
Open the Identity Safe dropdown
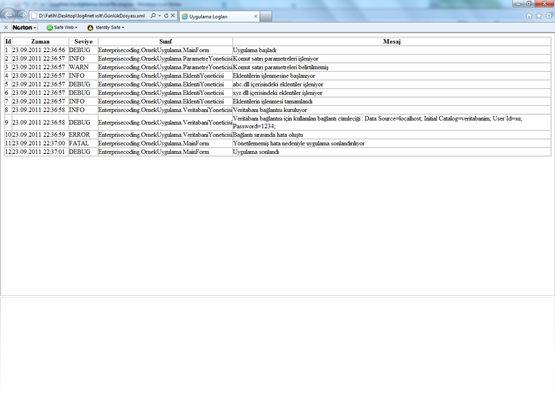(106, 27)
